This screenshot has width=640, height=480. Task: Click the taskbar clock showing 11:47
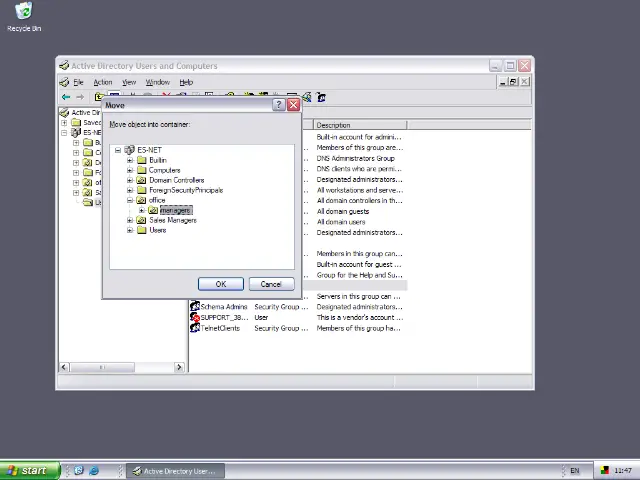pos(622,471)
